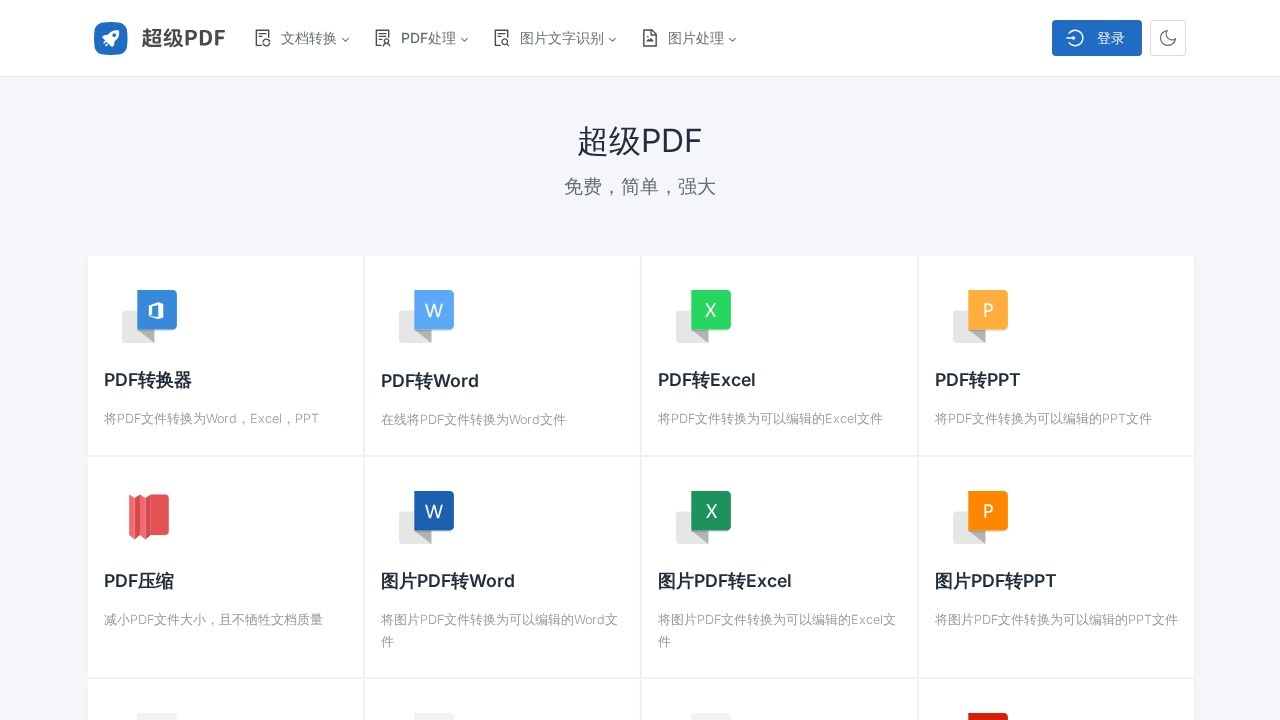Click the 图片PDF转PPT orange icon
Viewport: 1280px width, 720px height.
tap(987, 511)
